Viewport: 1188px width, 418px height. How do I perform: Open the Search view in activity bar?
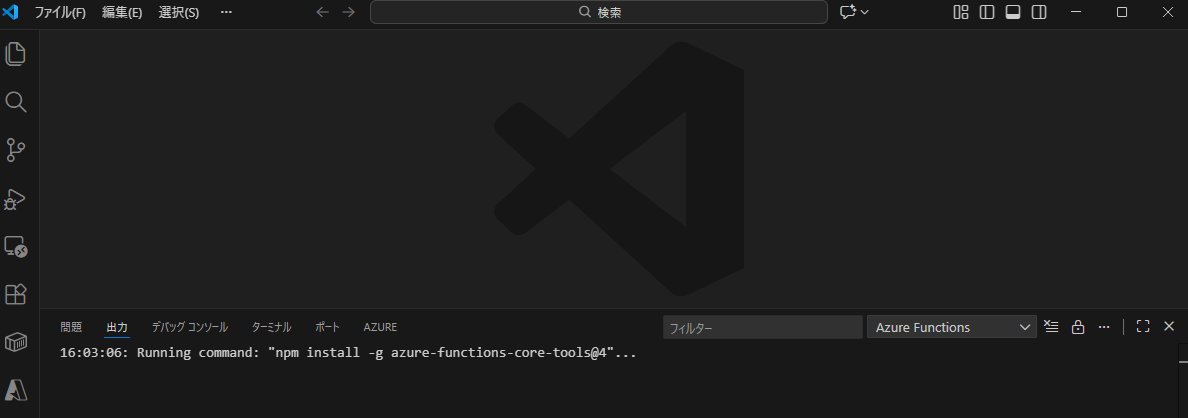[x=16, y=102]
